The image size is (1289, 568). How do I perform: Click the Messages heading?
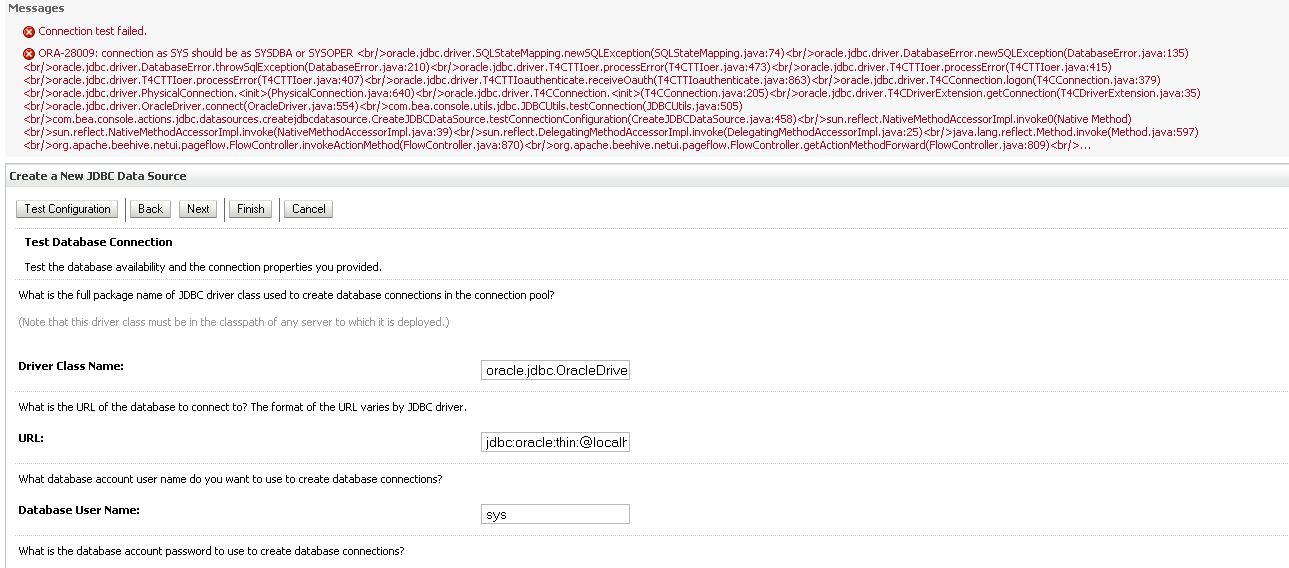coord(36,8)
